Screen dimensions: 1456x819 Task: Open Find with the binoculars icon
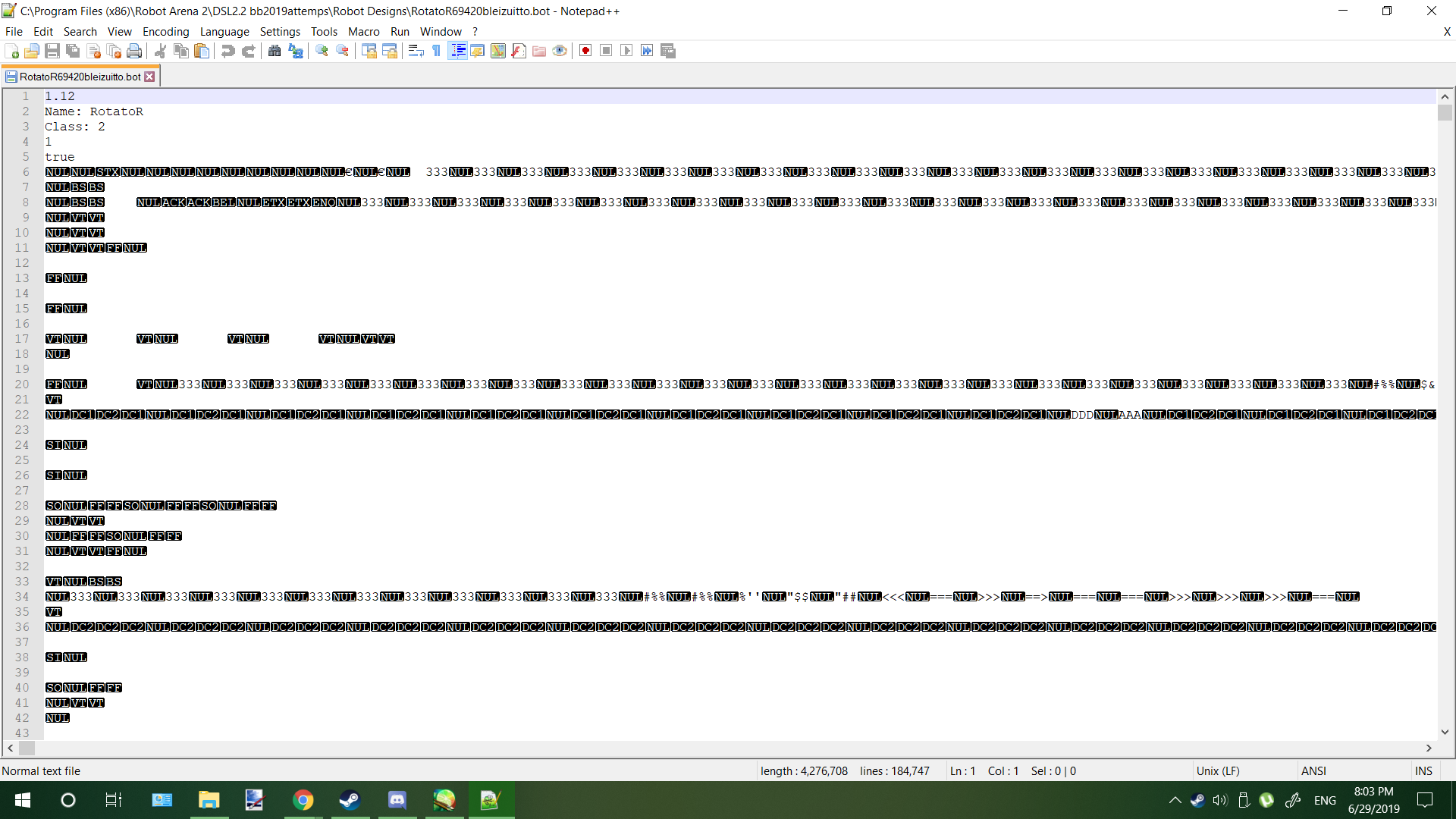tap(275, 51)
